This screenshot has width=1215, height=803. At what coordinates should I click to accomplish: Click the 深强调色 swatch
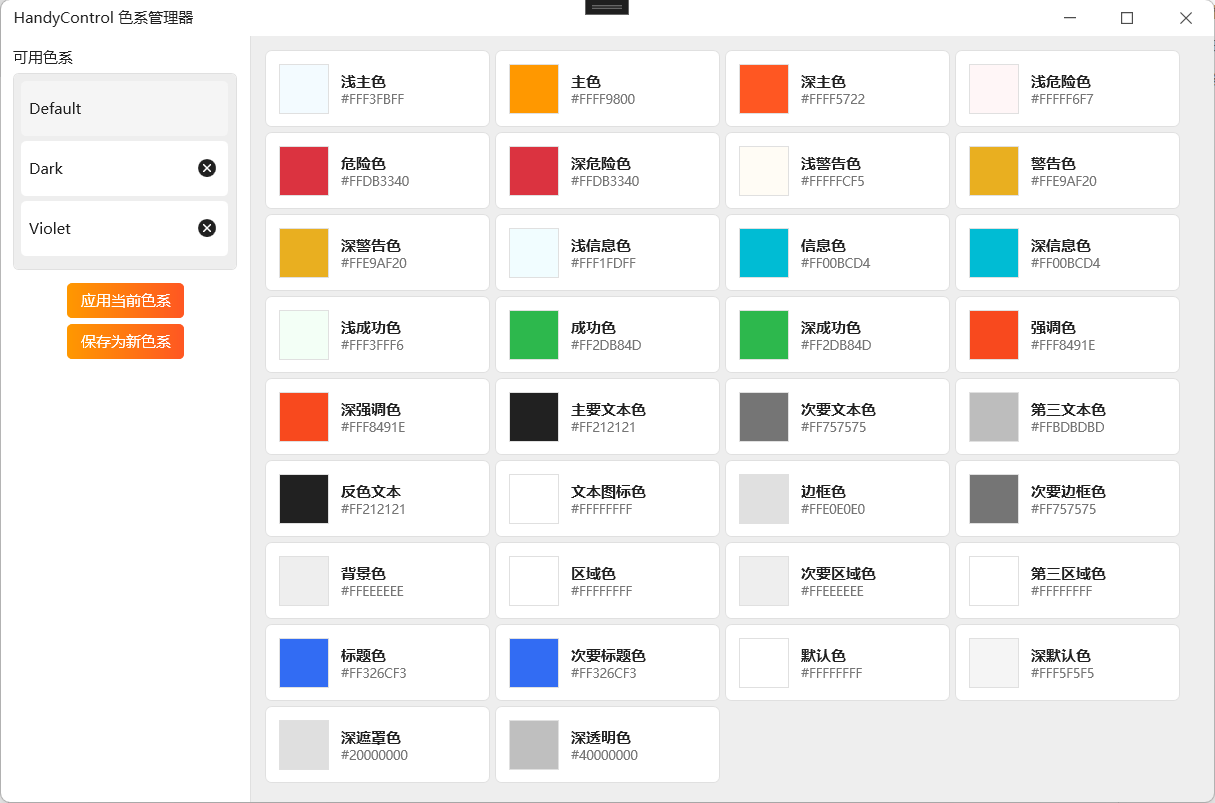[304, 417]
